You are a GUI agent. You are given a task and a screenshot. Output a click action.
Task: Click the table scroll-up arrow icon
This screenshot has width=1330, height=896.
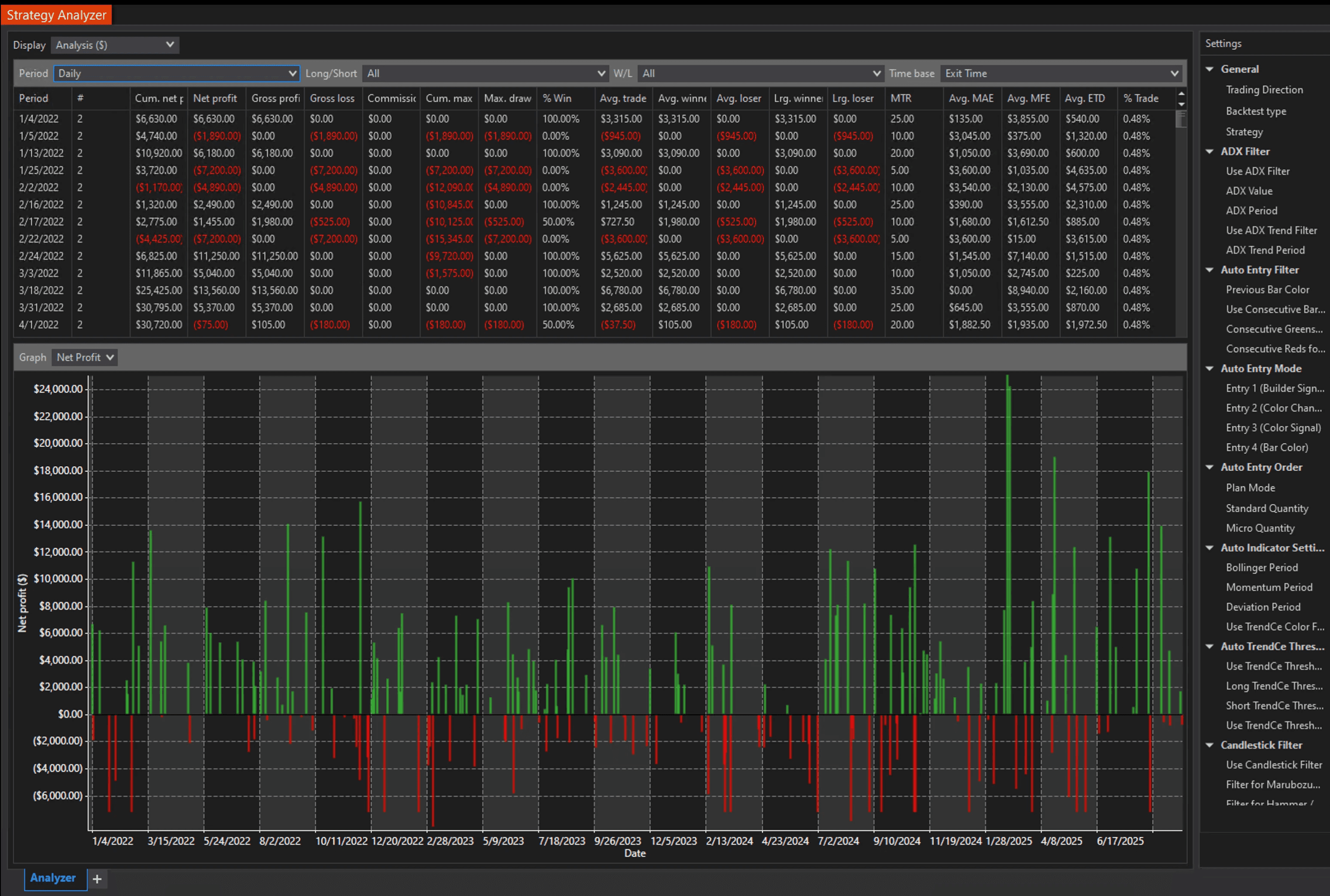coord(1181,93)
